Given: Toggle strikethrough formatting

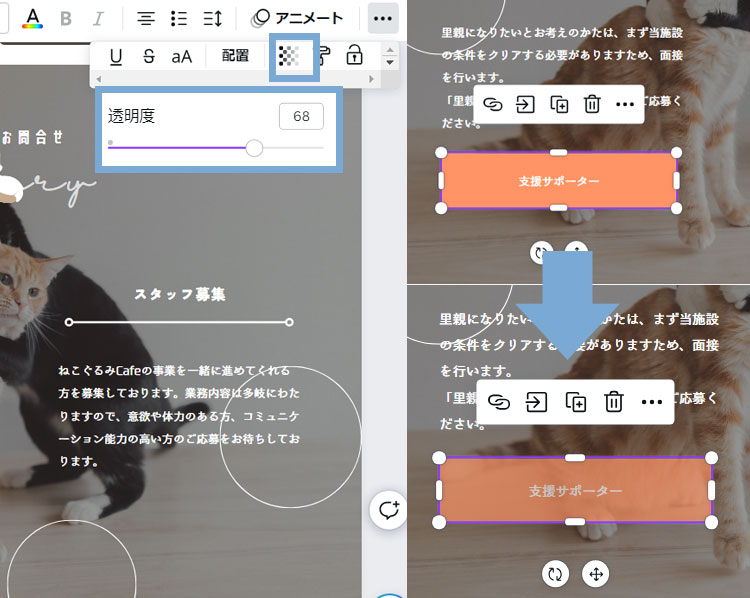Looking at the screenshot, I should (149, 56).
